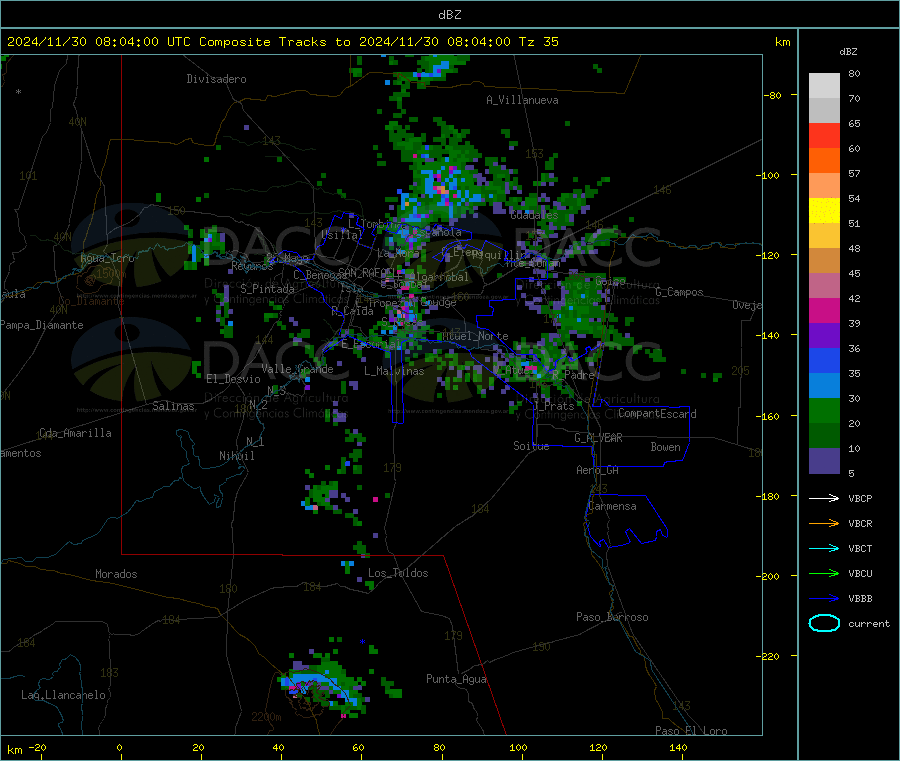This screenshot has height=761, width=900.
Task: Click the Reyunos map label
Action: tap(252, 266)
